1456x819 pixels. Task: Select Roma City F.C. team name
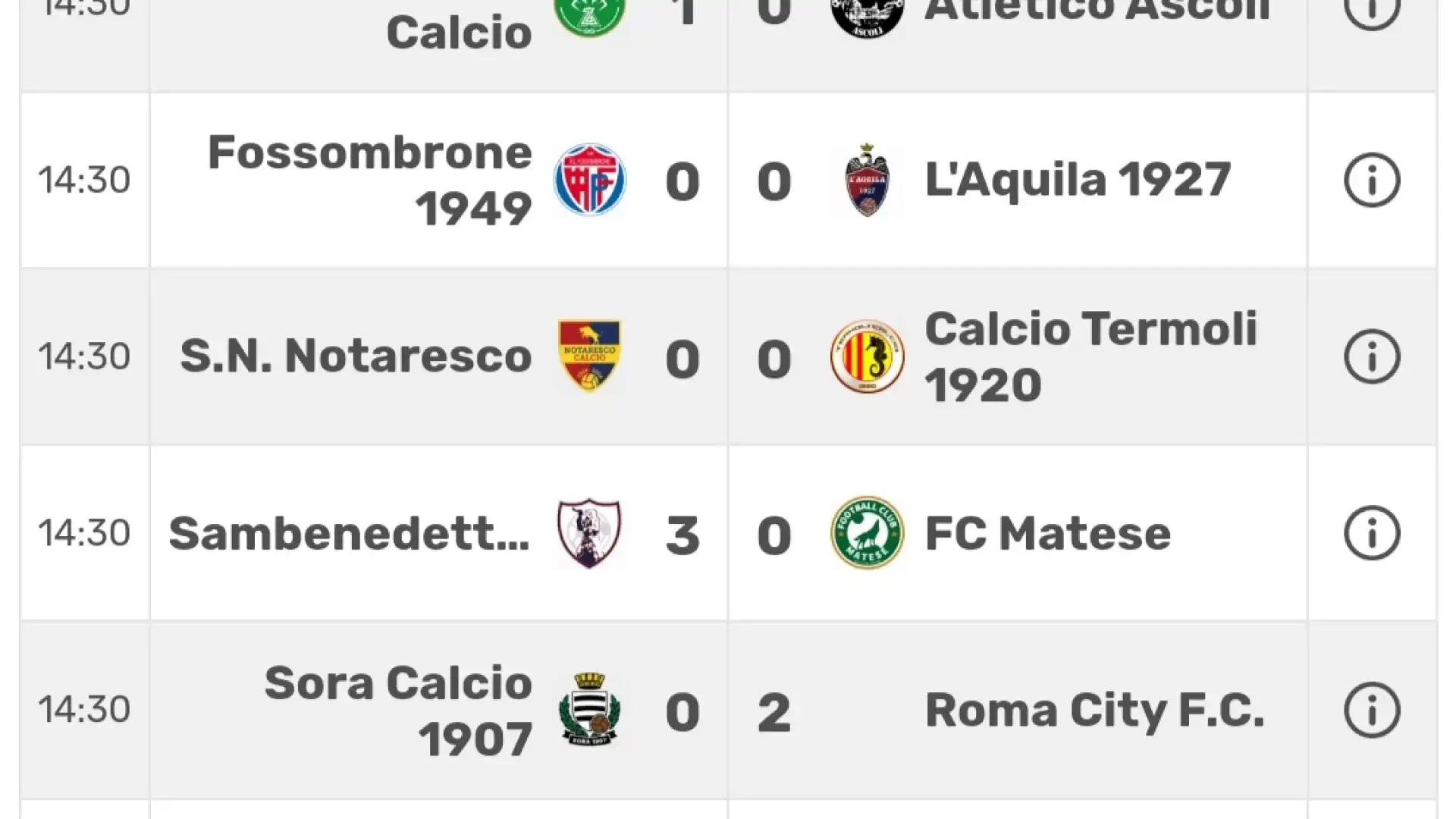coord(1095,711)
